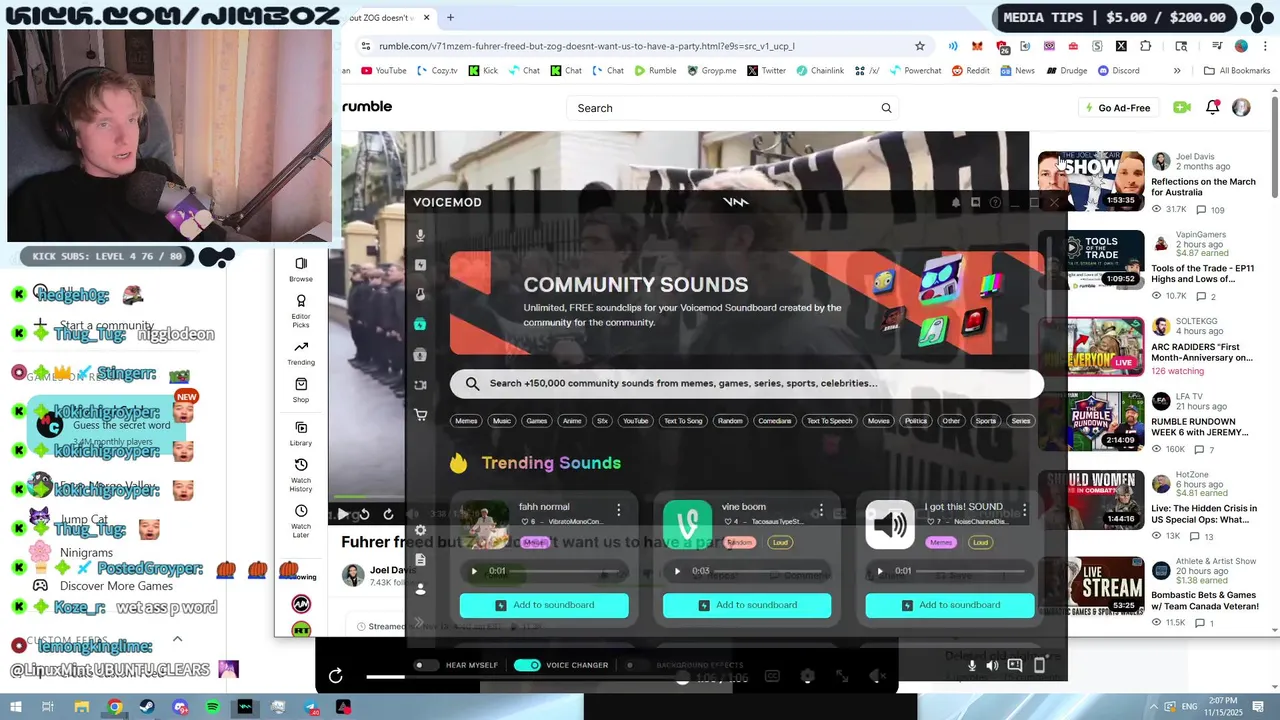
Task: Open Rumble Trending sidebar item
Action: [301, 353]
